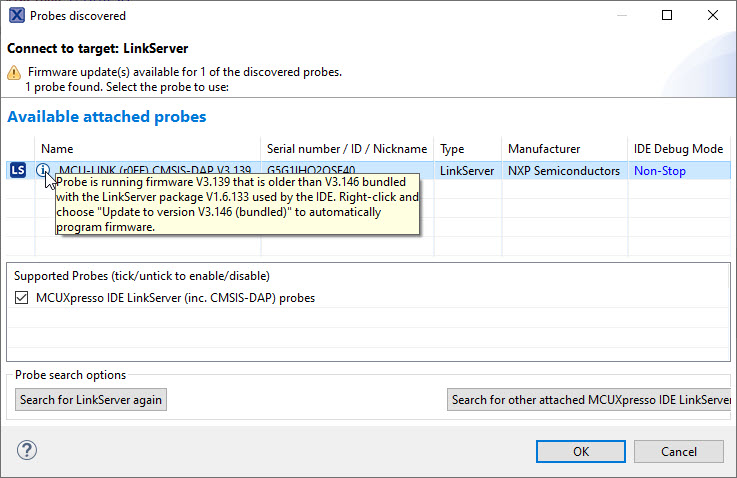Click the firmware info icon beside probe name
Screen dimensions: 737x478
(43, 170)
